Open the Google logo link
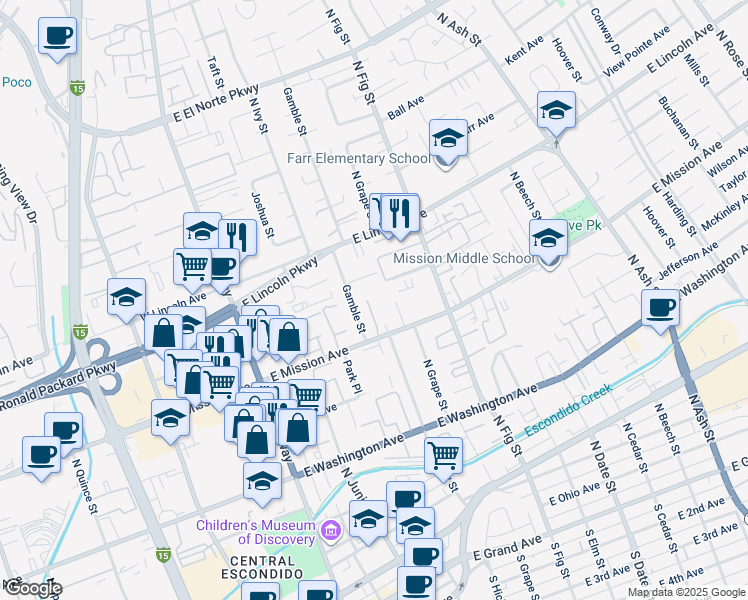This screenshot has width=748, height=600. (x=32, y=587)
